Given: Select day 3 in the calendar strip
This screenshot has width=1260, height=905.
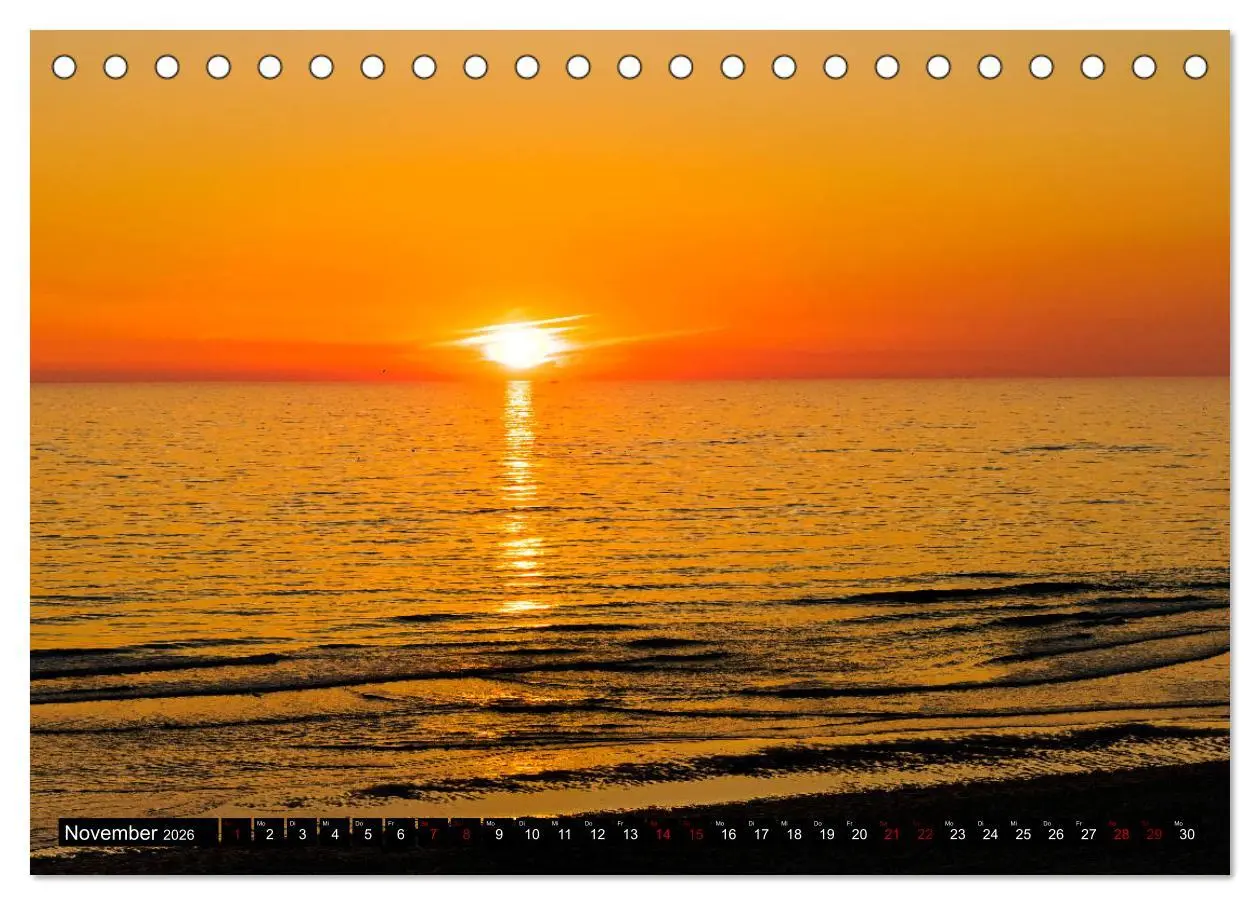Looking at the screenshot, I should (x=302, y=834).
